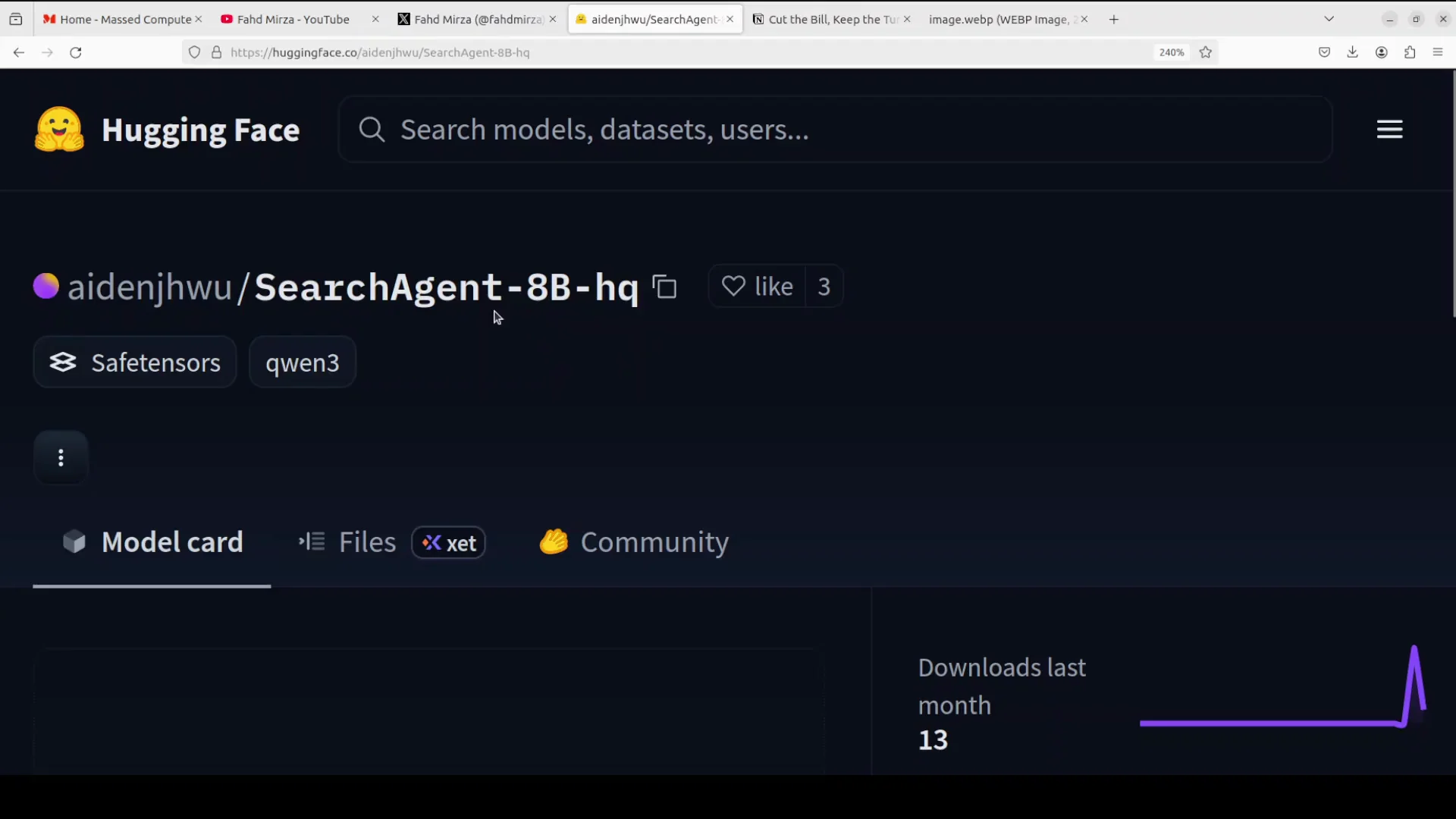This screenshot has width=1456, height=819.
Task: Click the 240% zoom level indicator
Action: click(x=1171, y=52)
